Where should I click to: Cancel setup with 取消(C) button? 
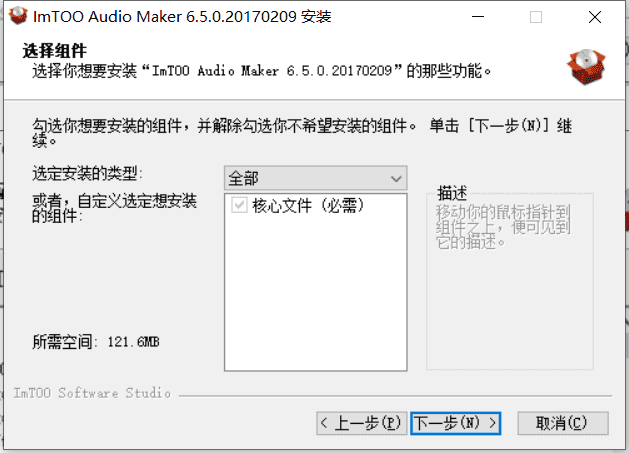(563, 423)
